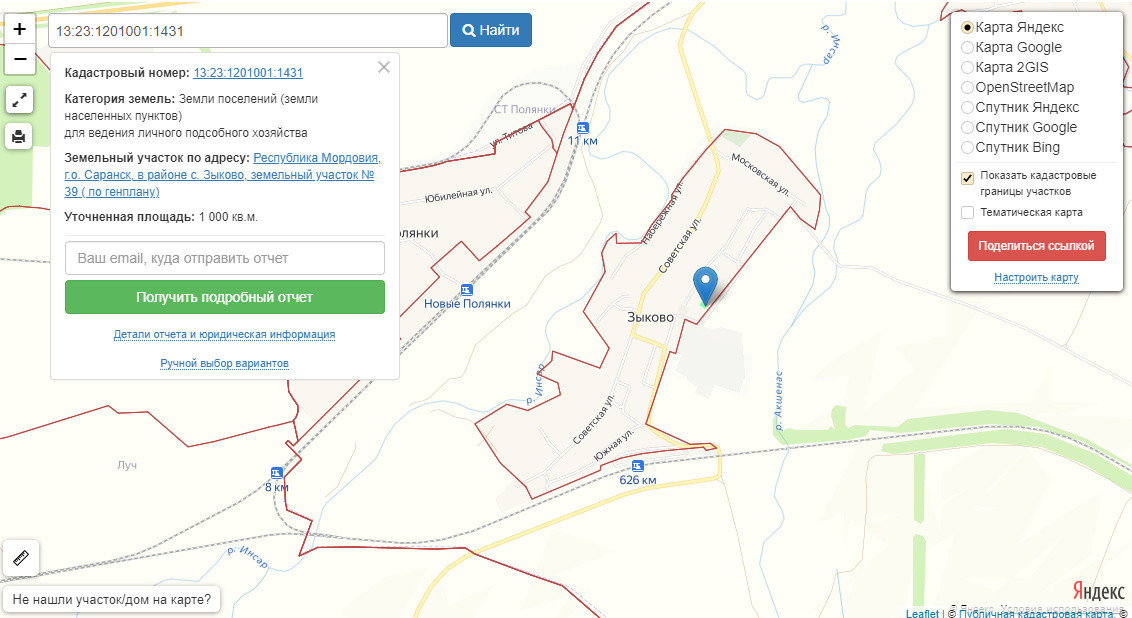The image size is (1132, 618).
Task: Click the blue location marker pin
Action: tap(705, 285)
